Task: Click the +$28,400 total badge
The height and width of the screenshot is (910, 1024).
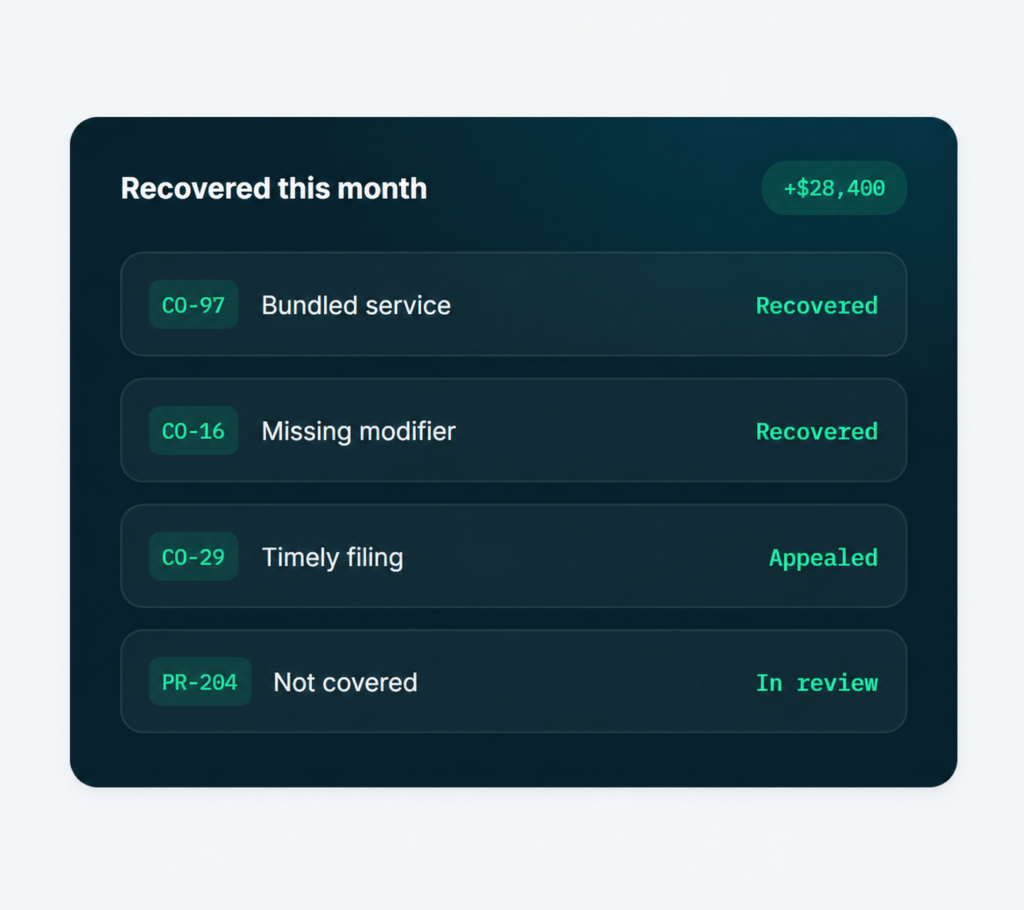Action: pos(834,188)
